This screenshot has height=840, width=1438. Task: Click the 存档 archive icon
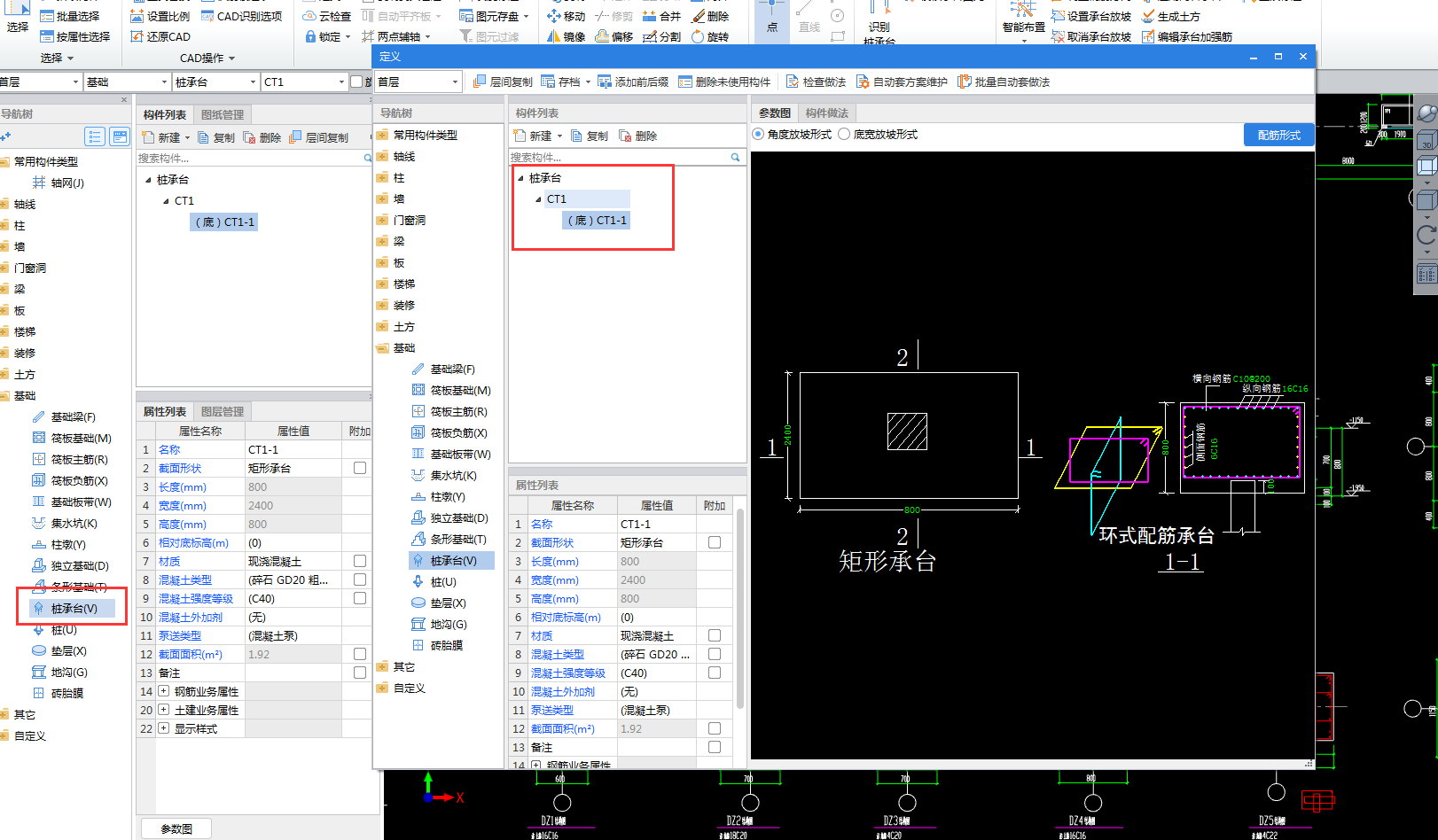(548, 82)
